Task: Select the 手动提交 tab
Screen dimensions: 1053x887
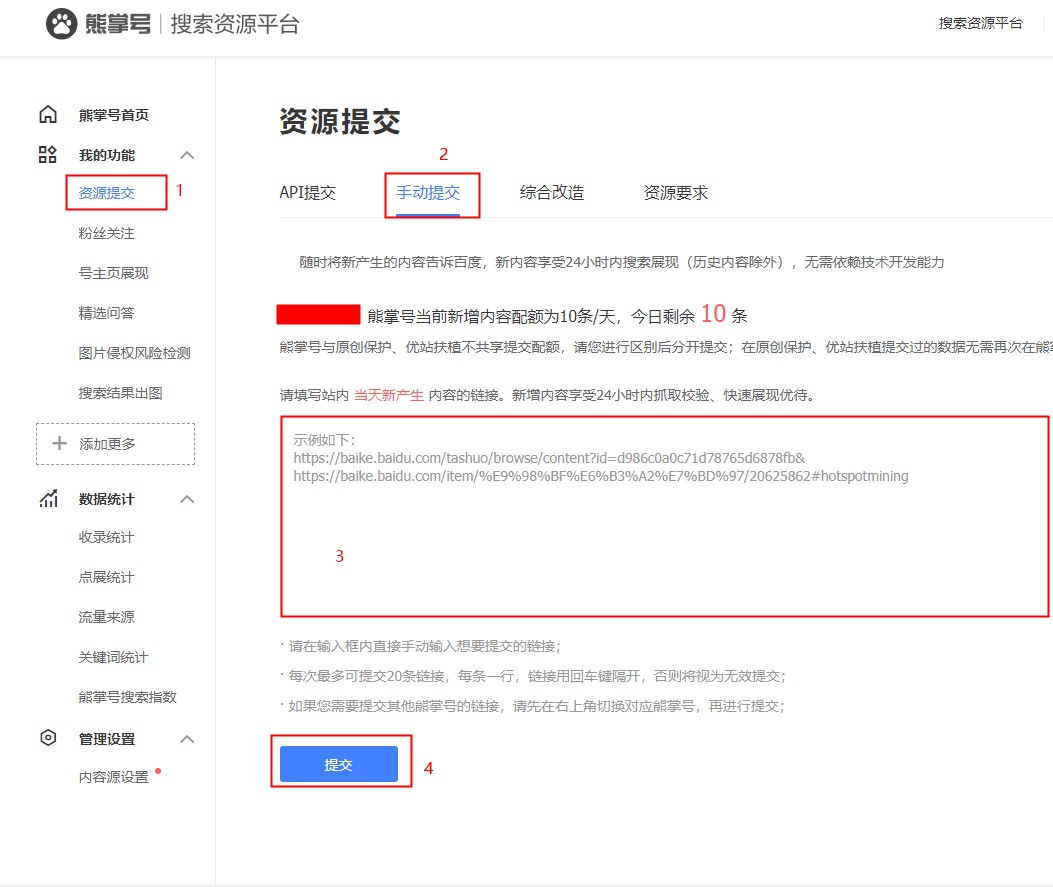Action: tap(428, 193)
